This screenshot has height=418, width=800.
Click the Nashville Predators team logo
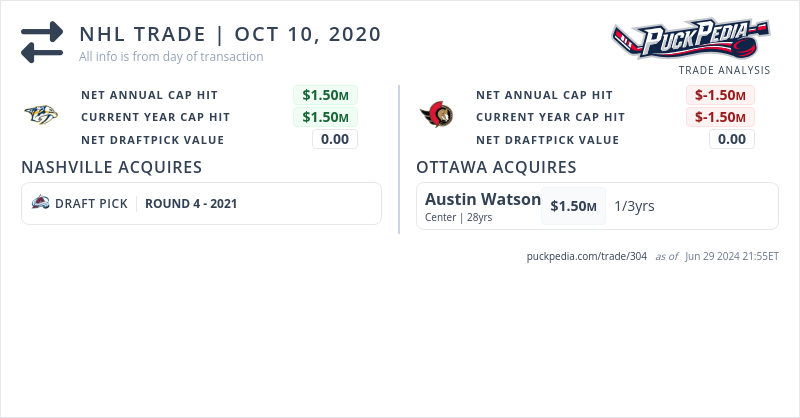point(41,116)
